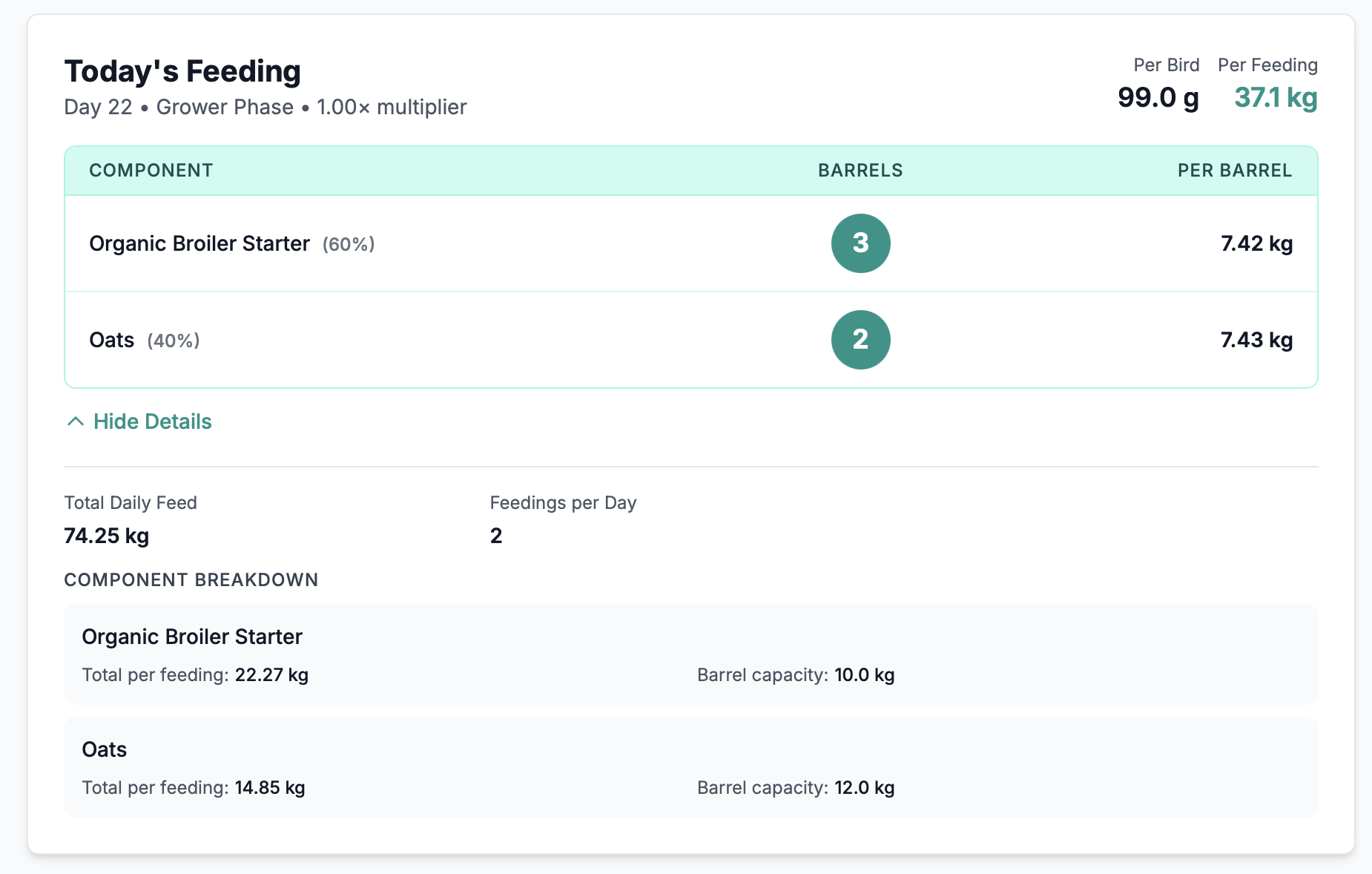Click the Hide Details link

(x=152, y=421)
